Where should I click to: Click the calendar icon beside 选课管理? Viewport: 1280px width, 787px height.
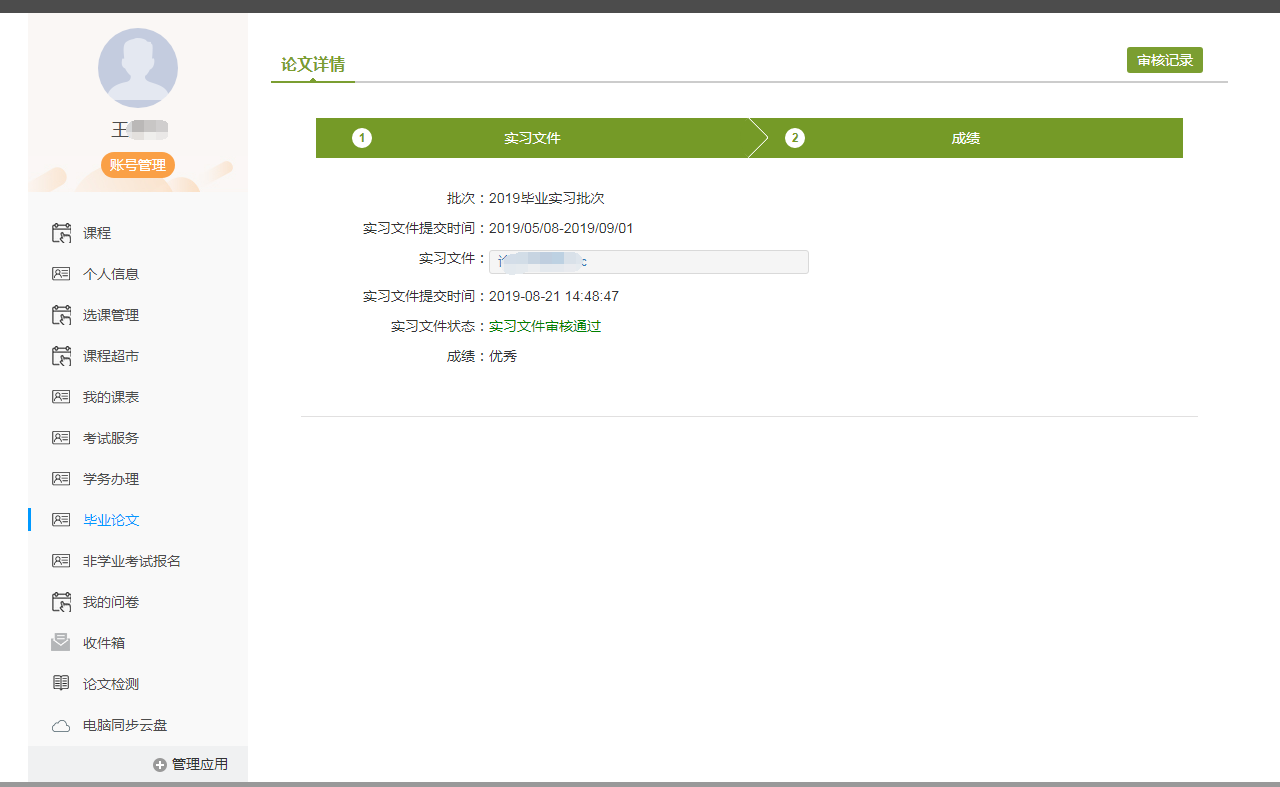(61, 315)
